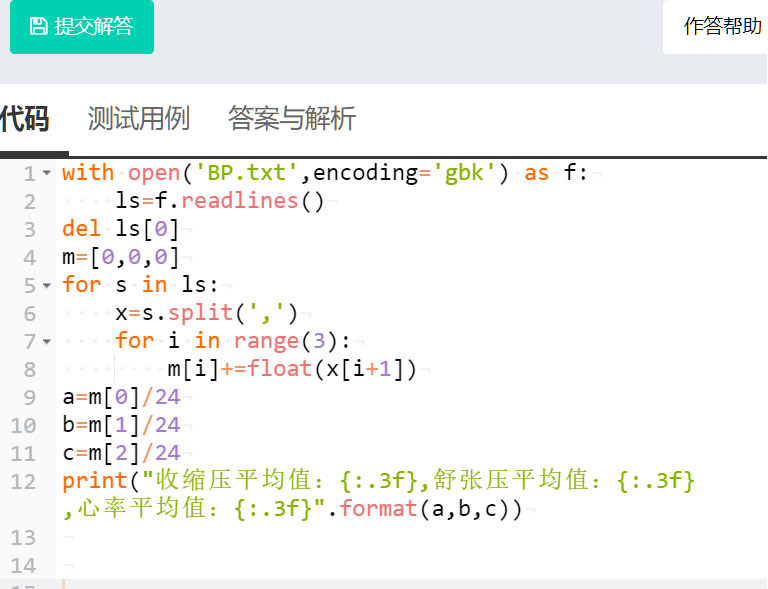Click the del ls[0] statement

(x=120, y=229)
